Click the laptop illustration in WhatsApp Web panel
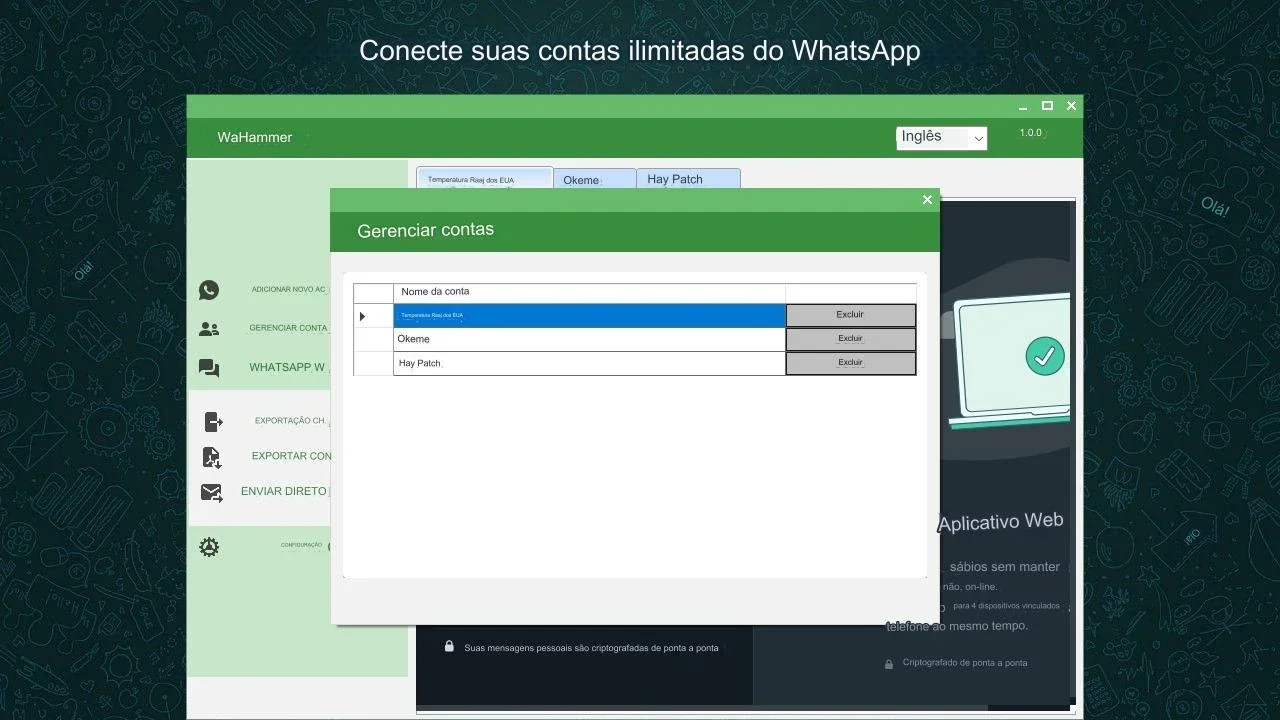The height and width of the screenshot is (720, 1280). (x=1010, y=362)
